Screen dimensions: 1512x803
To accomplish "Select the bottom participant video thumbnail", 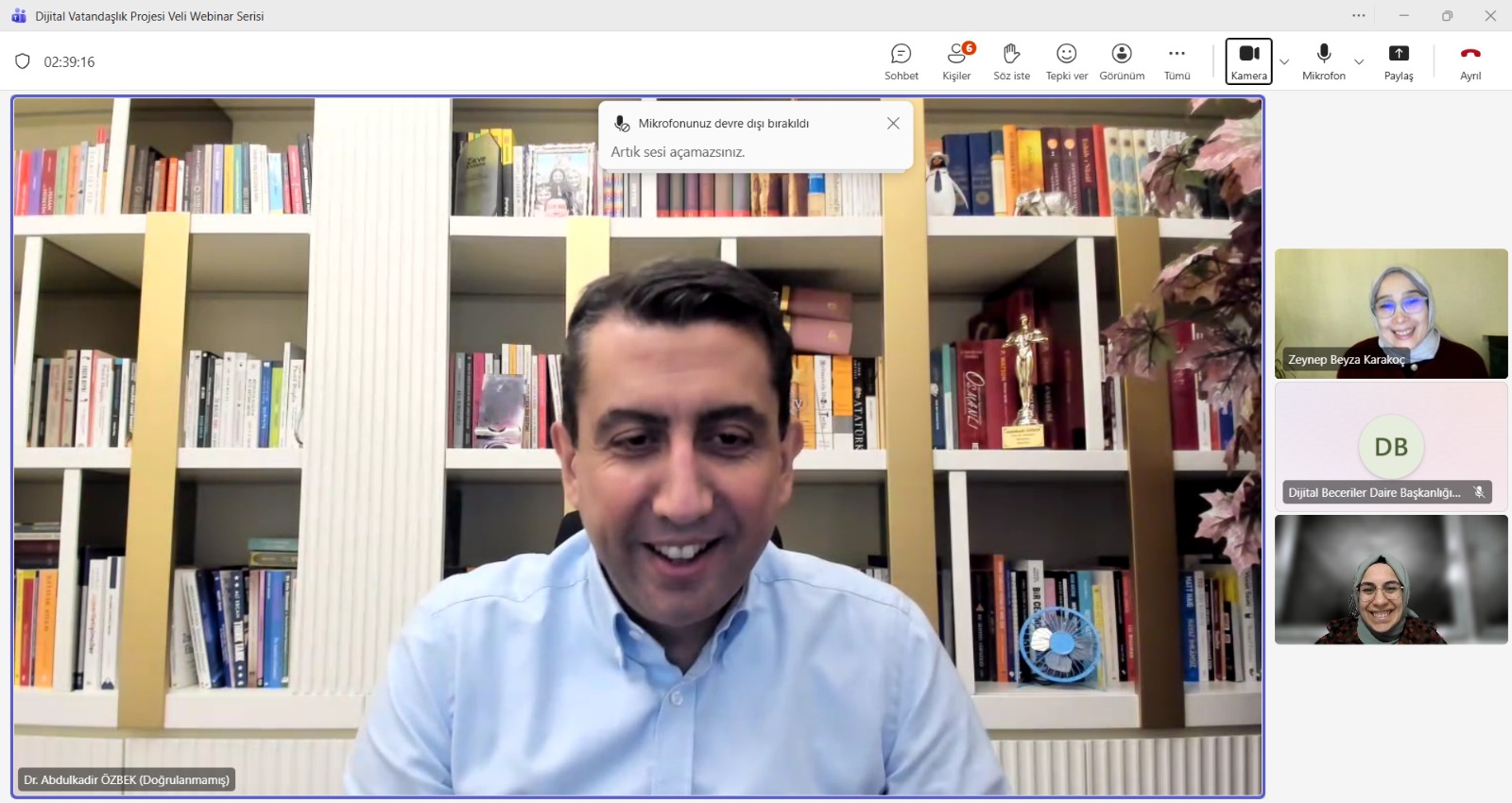I will 1390,579.
